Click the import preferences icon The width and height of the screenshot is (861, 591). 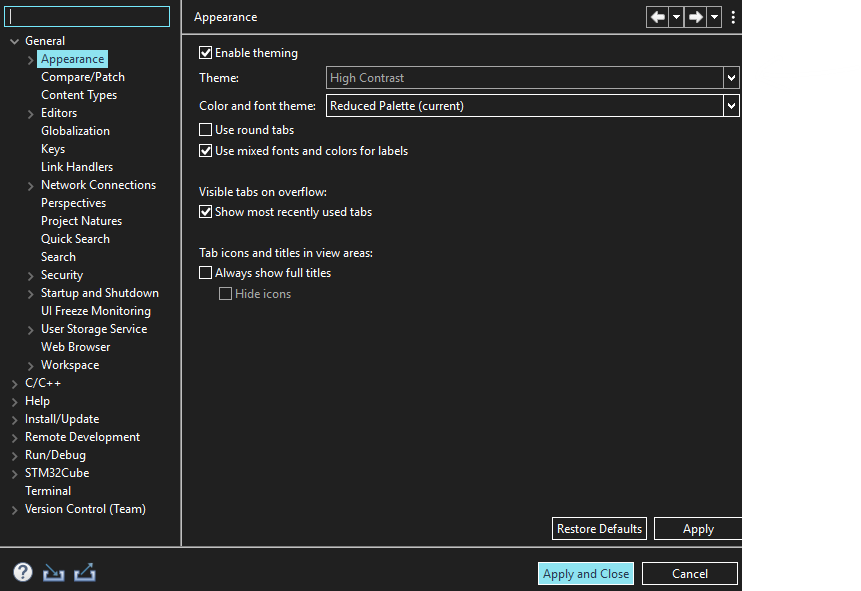52,572
